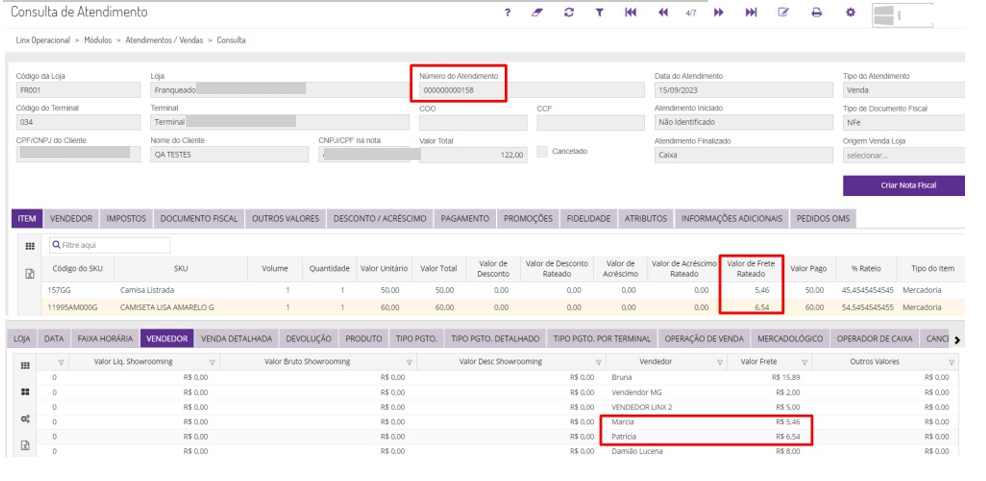
Task: Open the Vendedor column filter dropdown
Action: tap(721, 362)
